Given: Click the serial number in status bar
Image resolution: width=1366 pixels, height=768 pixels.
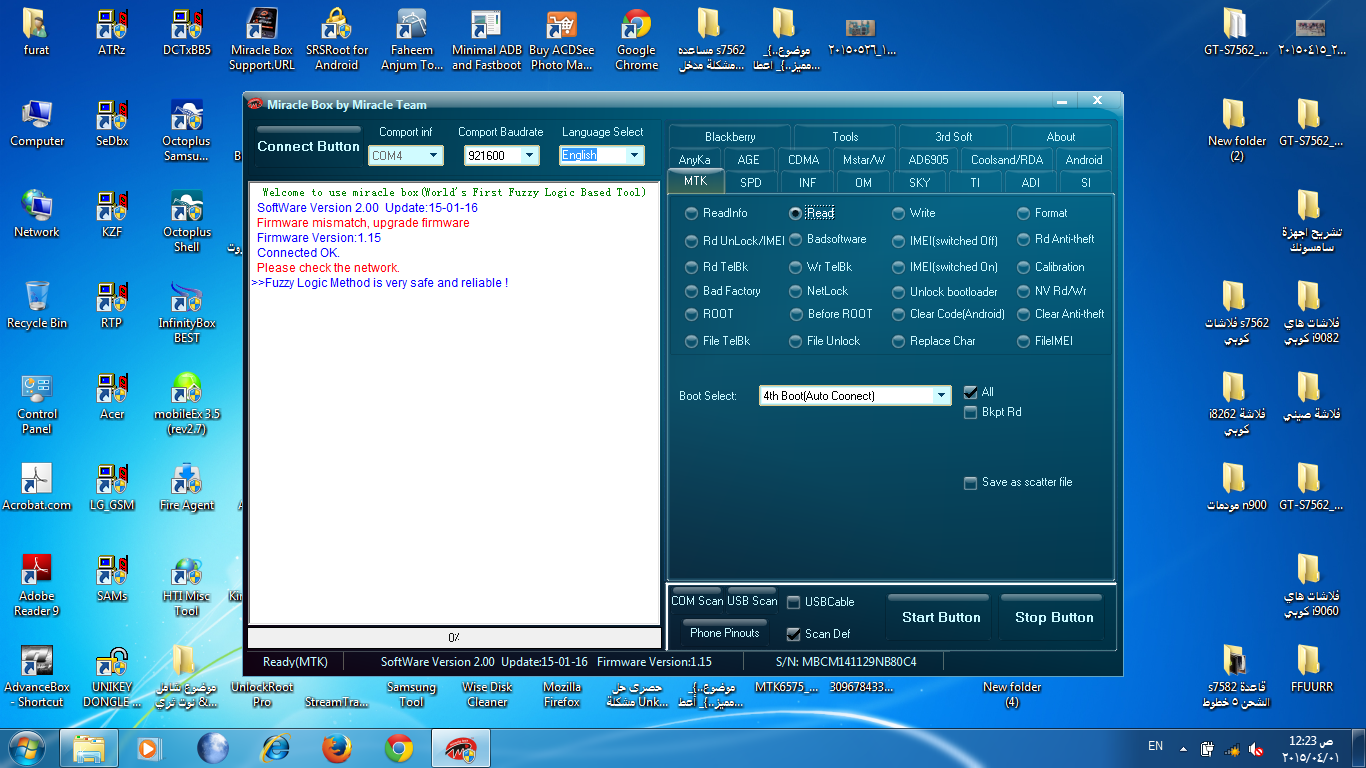Looking at the screenshot, I should tap(846, 662).
